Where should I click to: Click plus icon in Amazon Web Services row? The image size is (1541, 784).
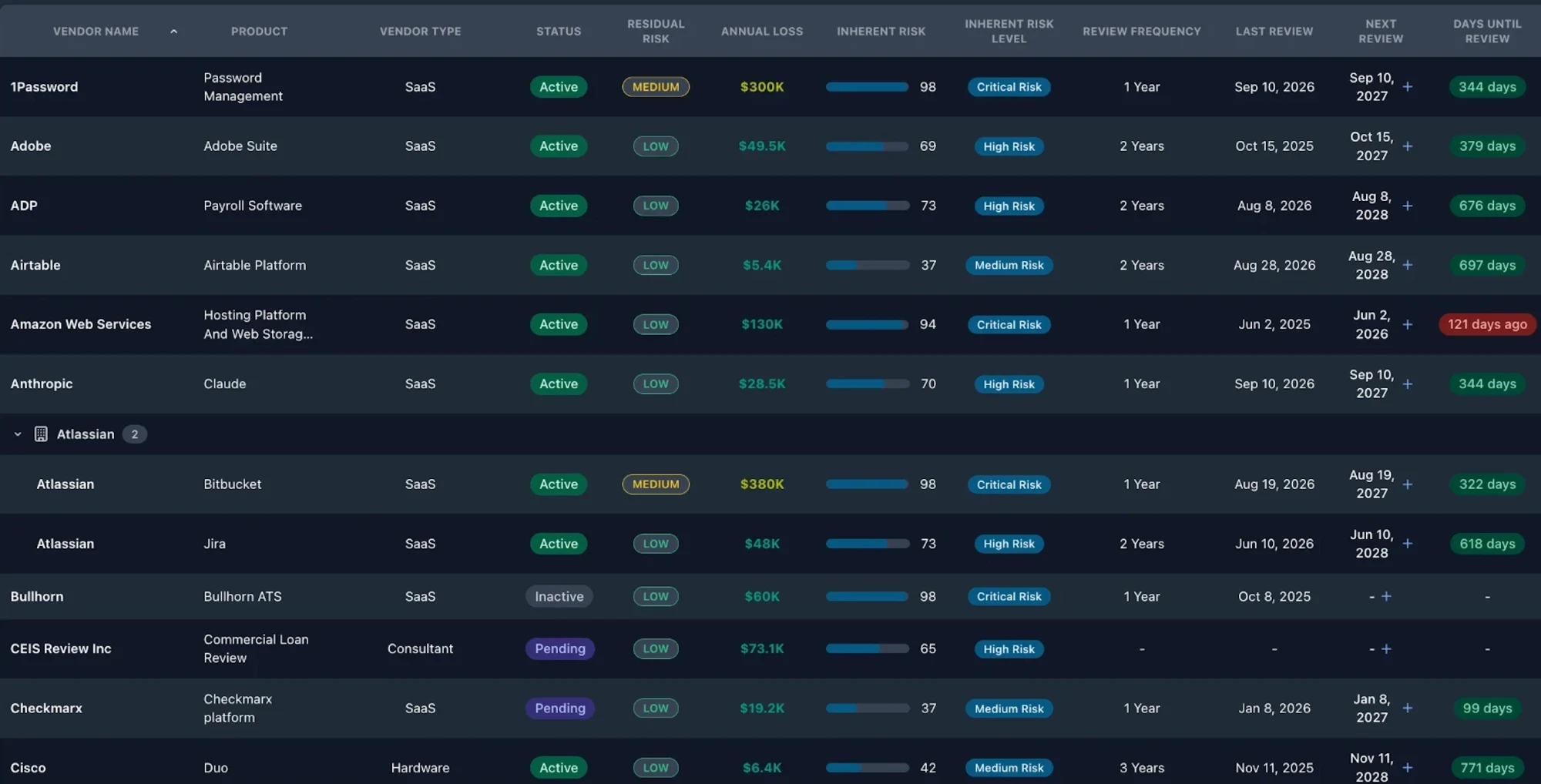(x=1407, y=324)
